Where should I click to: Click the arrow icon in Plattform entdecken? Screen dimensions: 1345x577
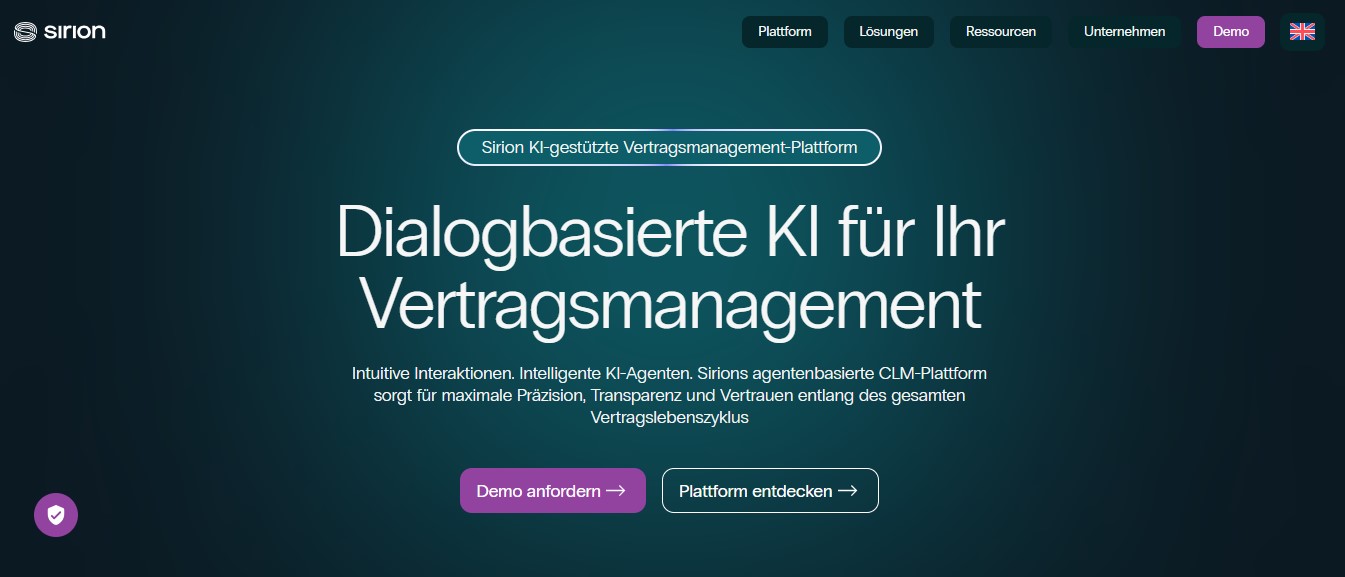848,491
